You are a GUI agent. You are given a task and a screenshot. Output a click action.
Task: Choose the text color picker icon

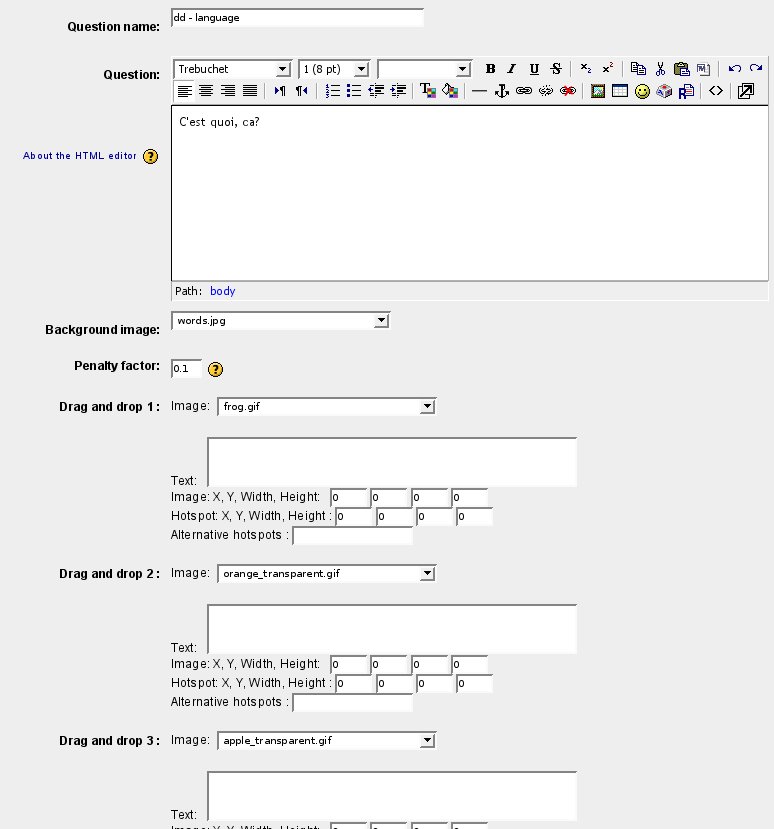428,91
